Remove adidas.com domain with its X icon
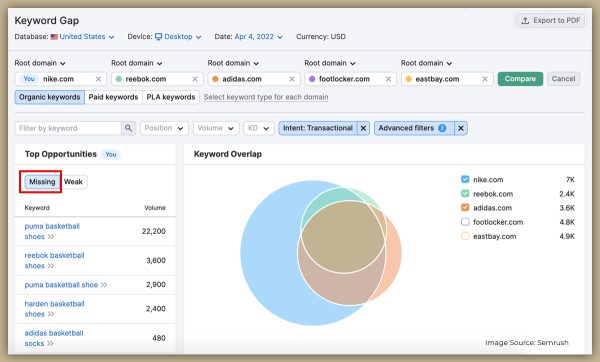Screen dimensions: 600x362 (x=292, y=79)
